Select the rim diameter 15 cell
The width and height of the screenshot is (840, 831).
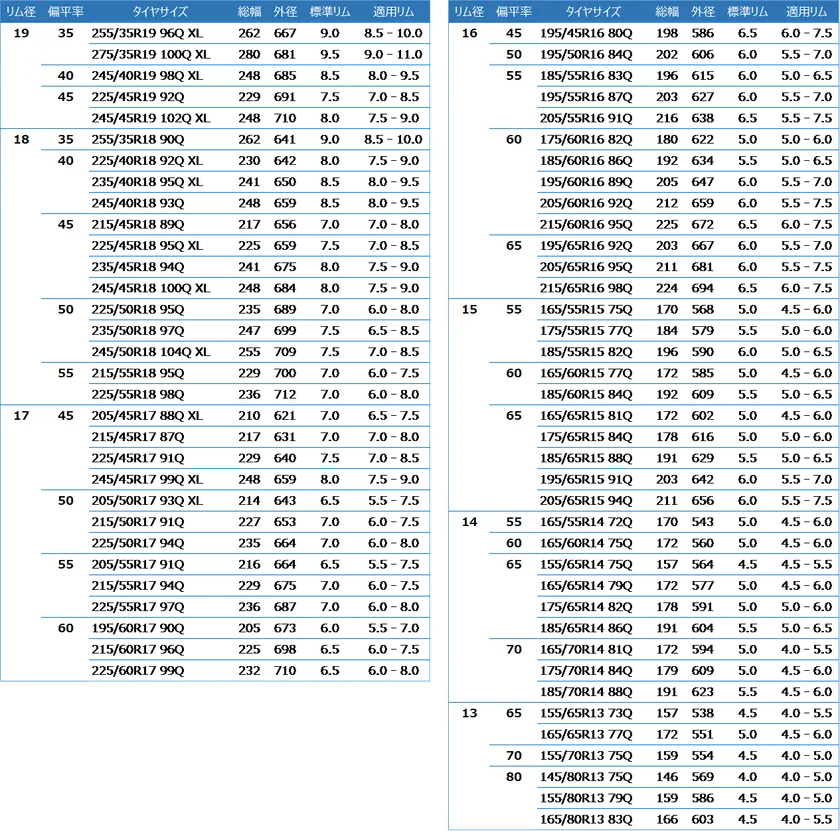pyautogui.click(x=469, y=309)
